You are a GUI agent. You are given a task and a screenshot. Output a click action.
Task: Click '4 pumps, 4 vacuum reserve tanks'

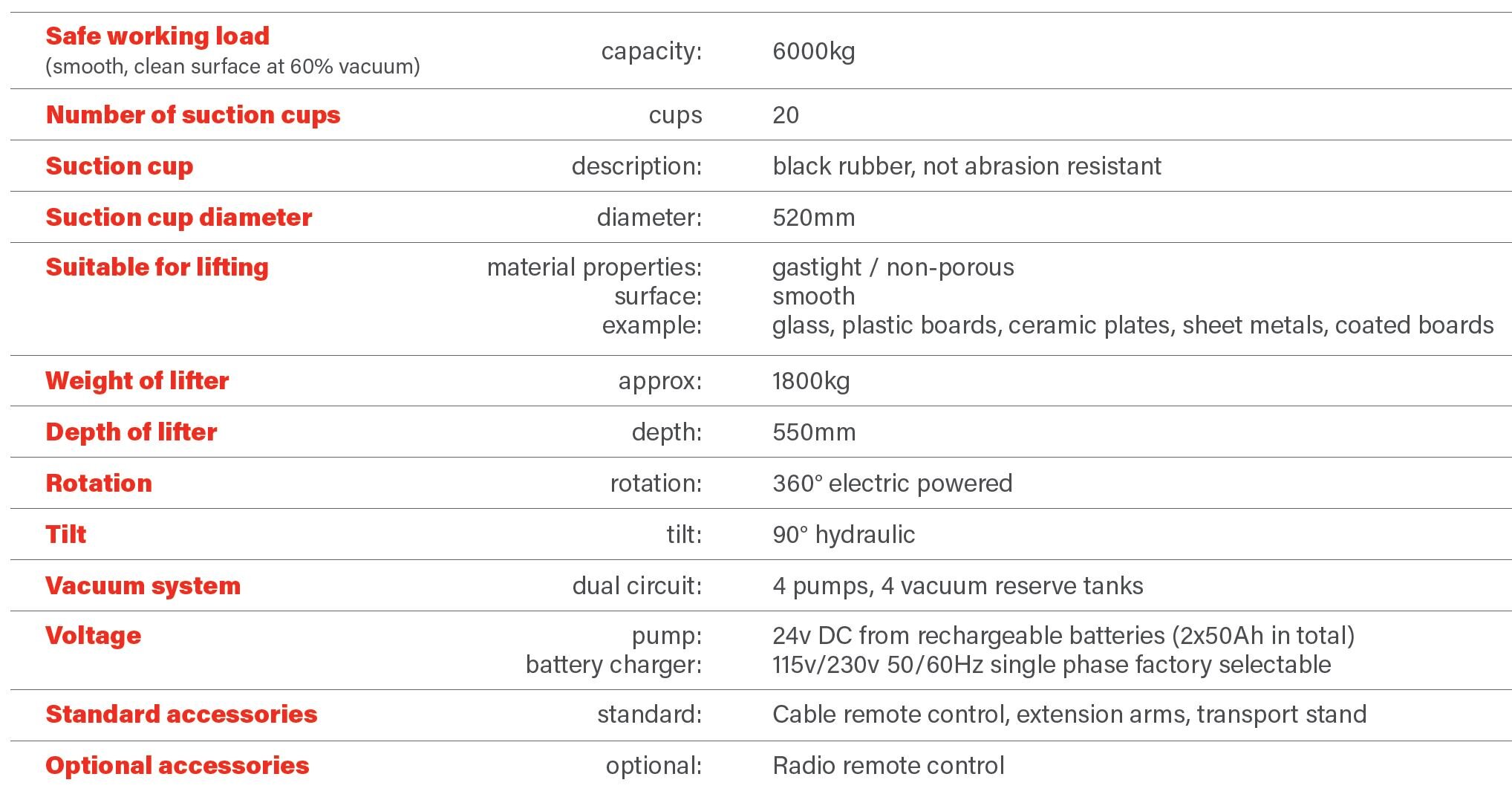957,586
